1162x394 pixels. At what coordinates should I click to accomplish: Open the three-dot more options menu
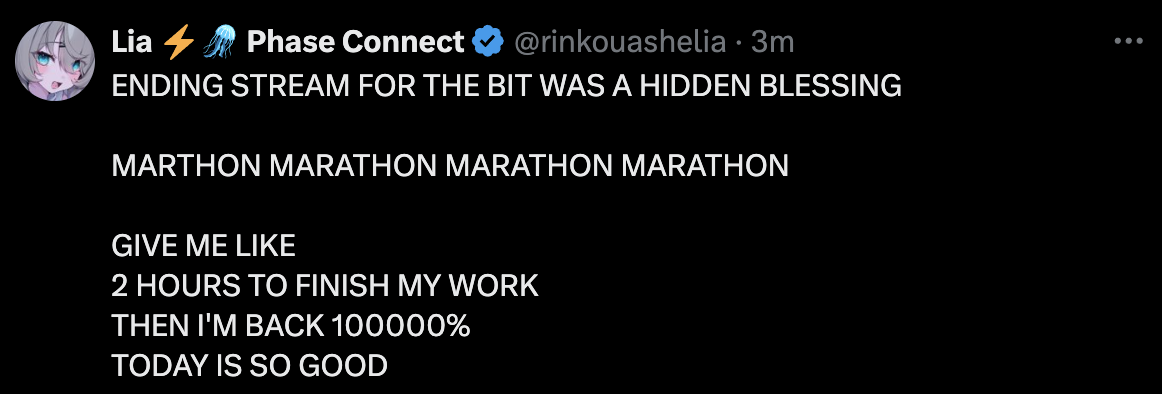(x=1128, y=42)
